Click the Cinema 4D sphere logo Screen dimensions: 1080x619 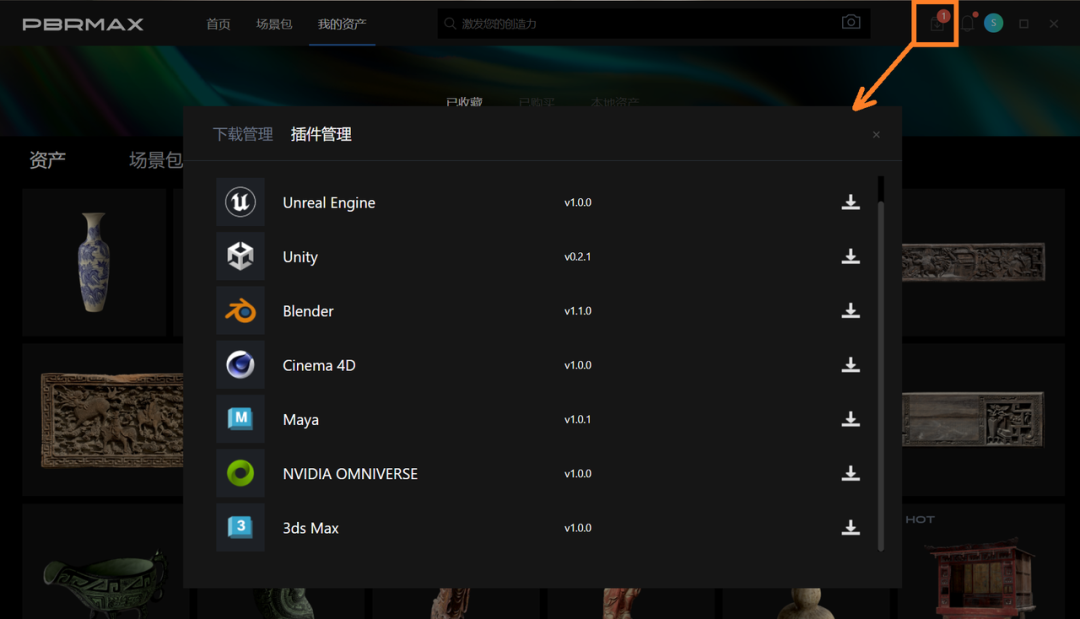[x=240, y=365]
